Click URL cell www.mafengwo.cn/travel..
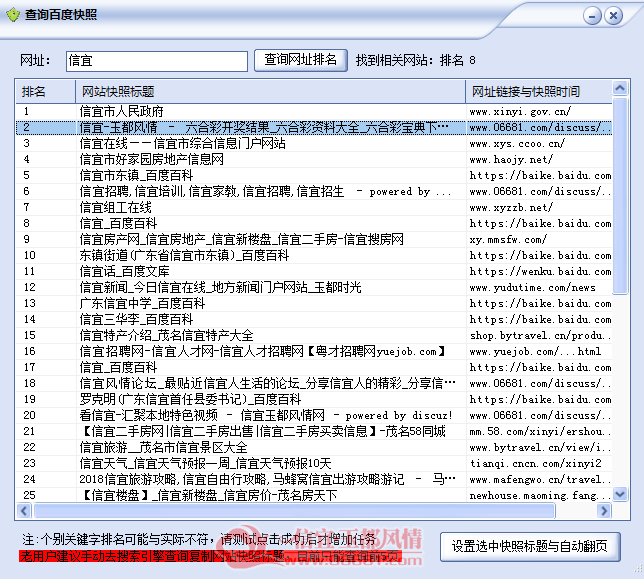 tap(540, 480)
